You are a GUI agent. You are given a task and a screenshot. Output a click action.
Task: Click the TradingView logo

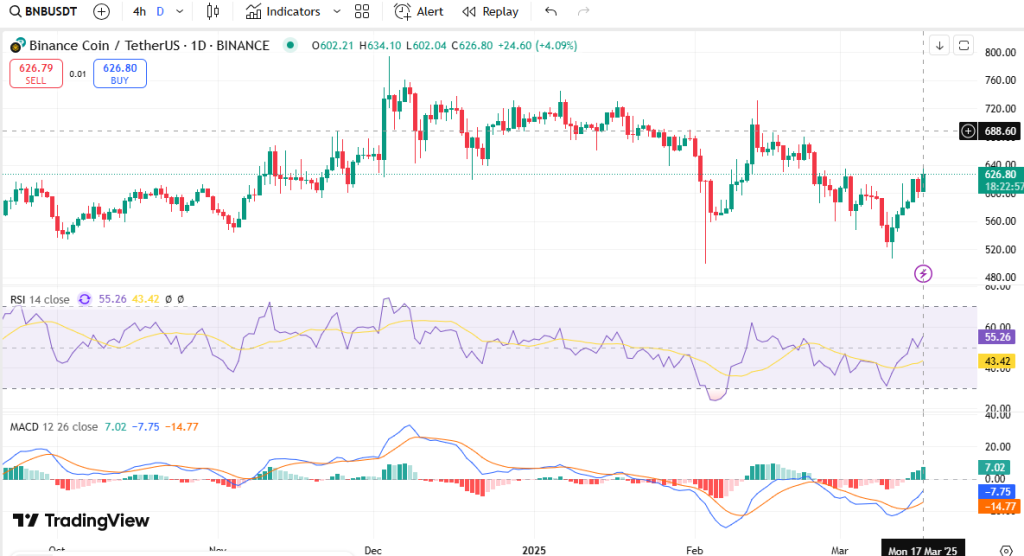pyautogui.click(x=81, y=520)
